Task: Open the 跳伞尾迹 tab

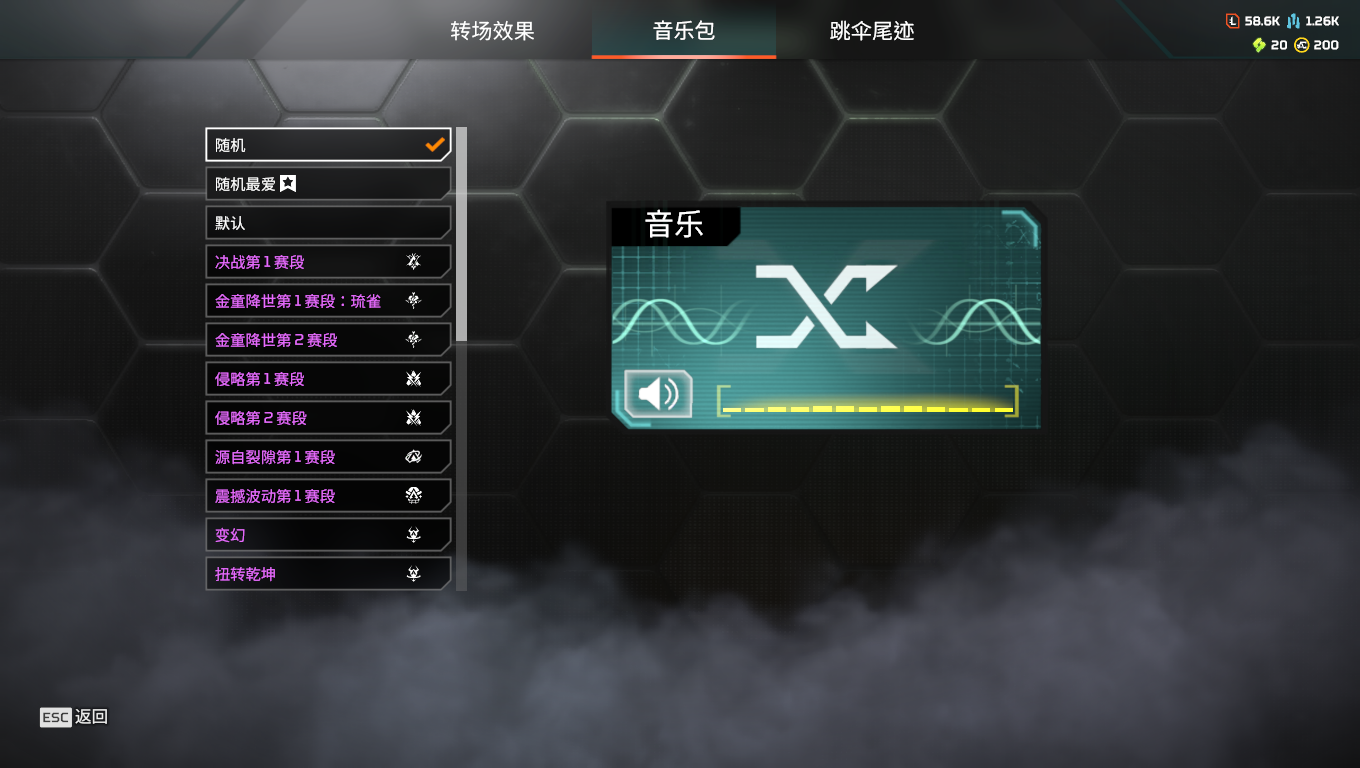Action: pos(872,31)
